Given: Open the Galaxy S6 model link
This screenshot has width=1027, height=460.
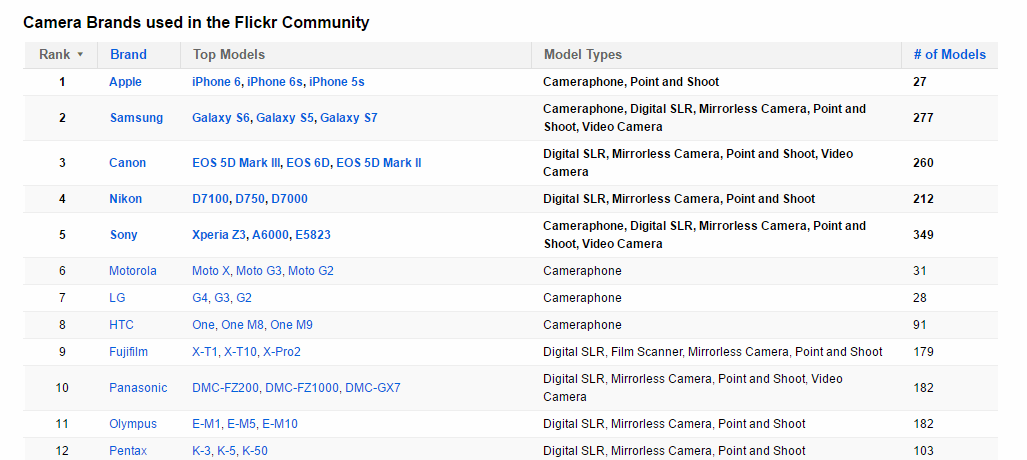Looking at the screenshot, I should [x=221, y=118].
